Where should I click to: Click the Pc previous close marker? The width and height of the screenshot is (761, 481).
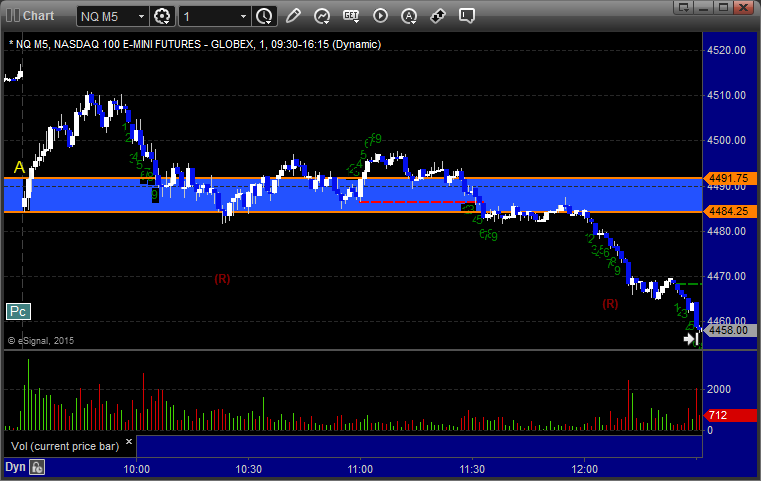(x=18, y=312)
